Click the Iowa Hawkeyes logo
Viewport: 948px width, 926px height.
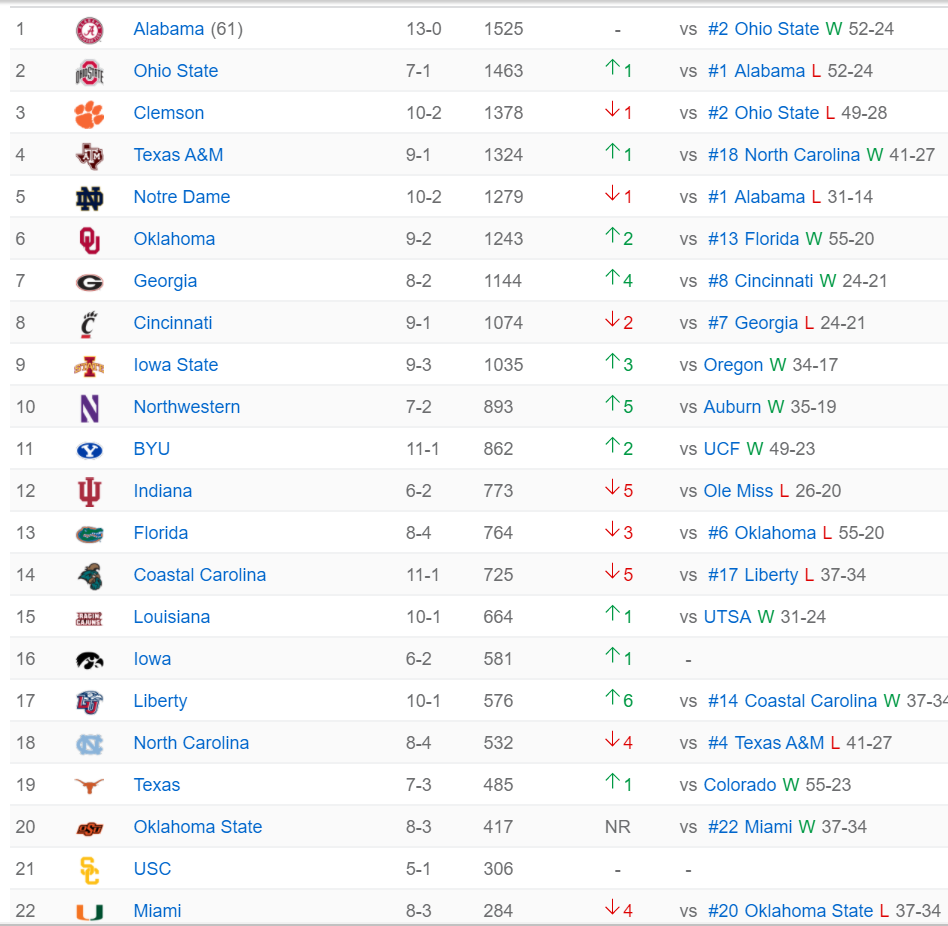coord(89,660)
